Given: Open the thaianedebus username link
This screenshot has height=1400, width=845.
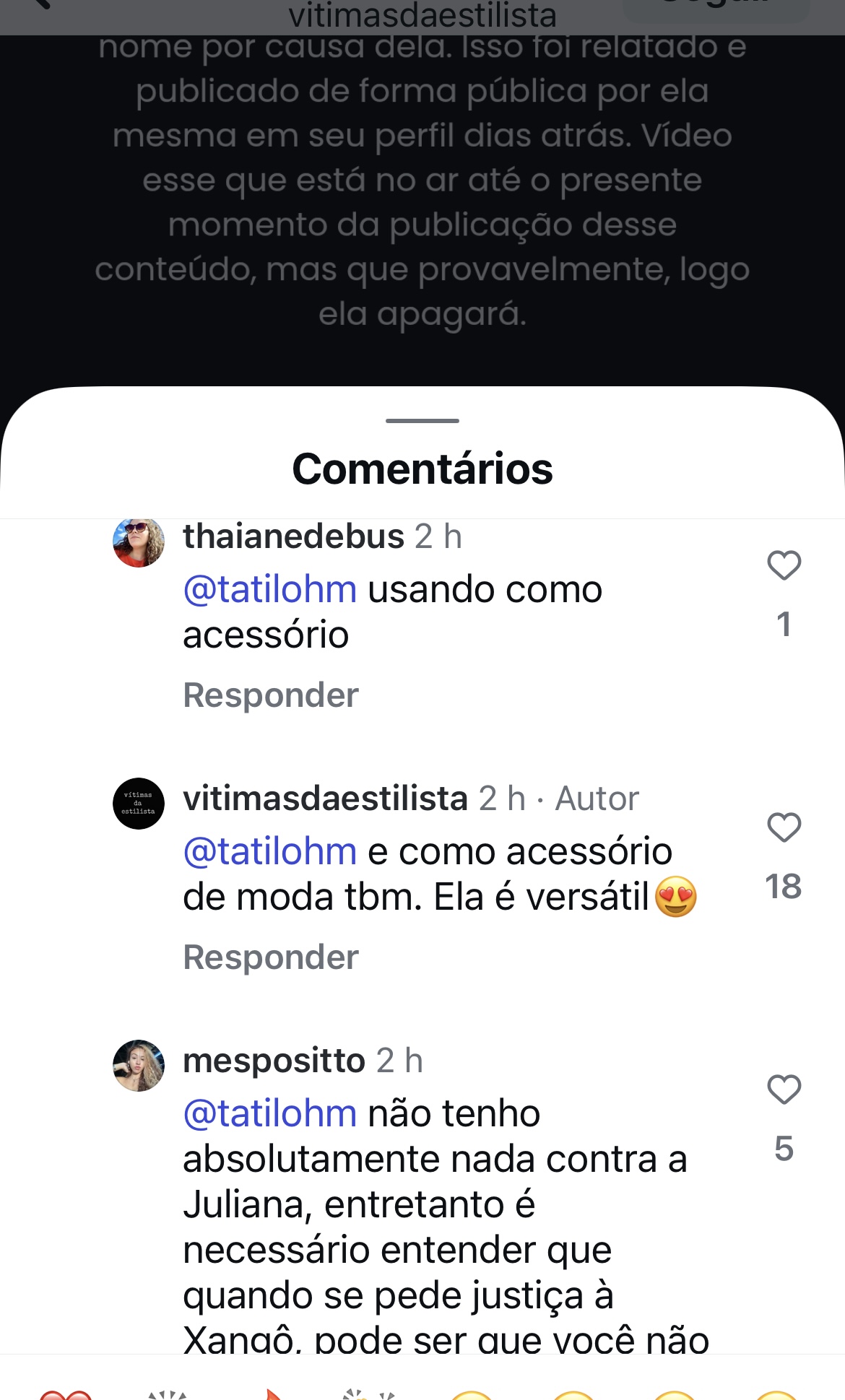Looking at the screenshot, I should tap(293, 536).
